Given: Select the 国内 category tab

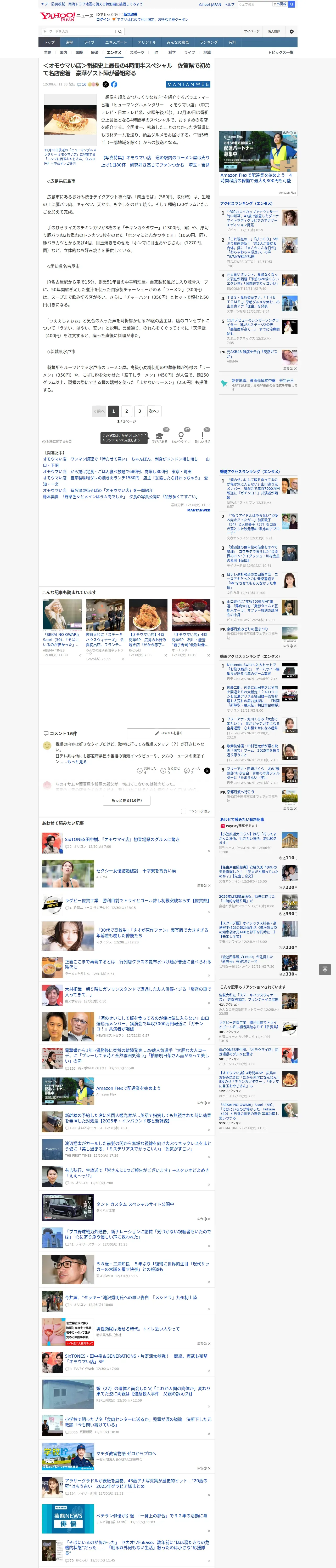Looking at the screenshot, I should [x=63, y=52].
